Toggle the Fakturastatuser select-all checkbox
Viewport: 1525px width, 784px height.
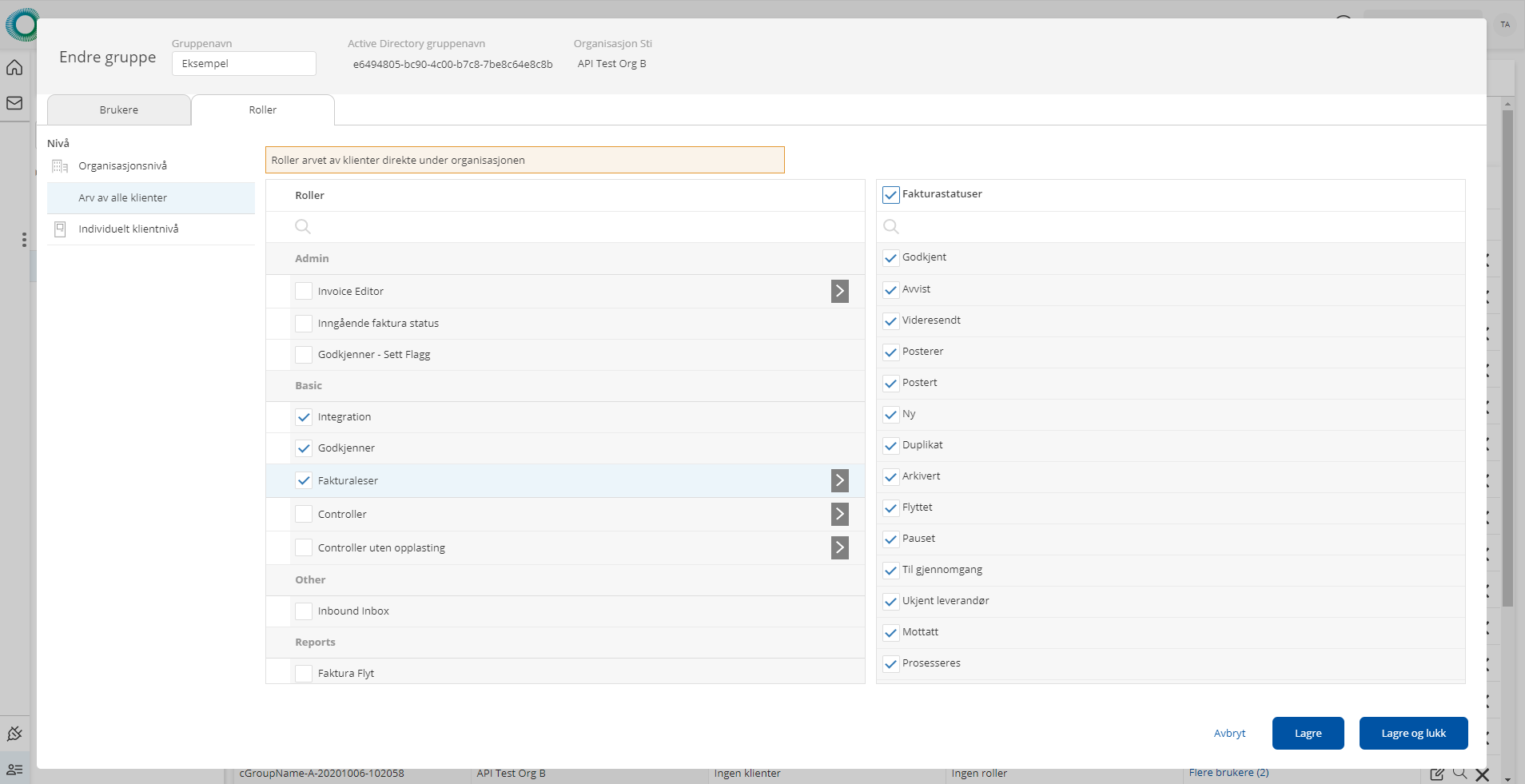(x=890, y=195)
